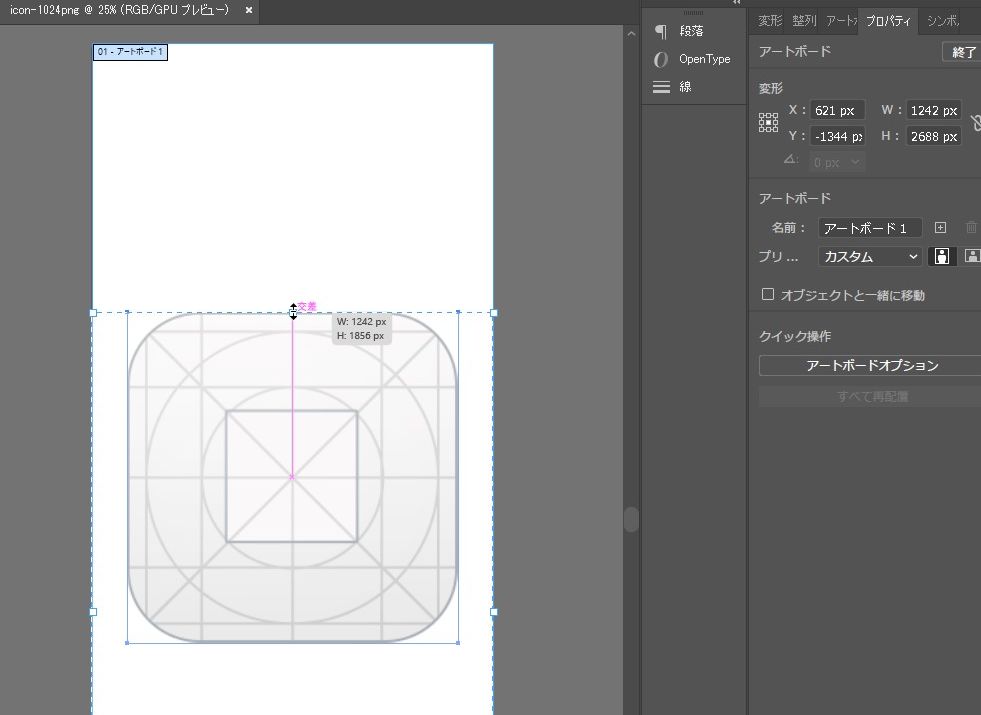Click the delete artboard trash icon
Viewport: 981px width, 715px height.
pos(971,228)
